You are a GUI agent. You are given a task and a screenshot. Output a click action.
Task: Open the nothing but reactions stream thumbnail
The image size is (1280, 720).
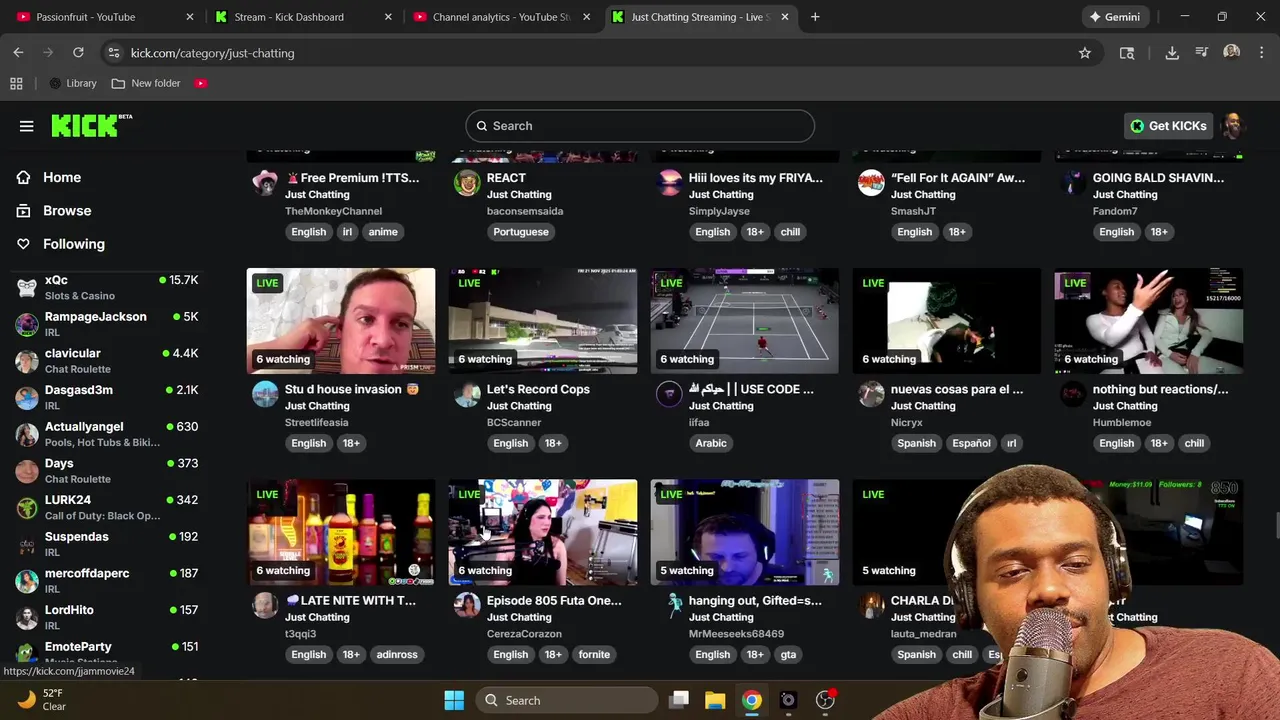1149,321
